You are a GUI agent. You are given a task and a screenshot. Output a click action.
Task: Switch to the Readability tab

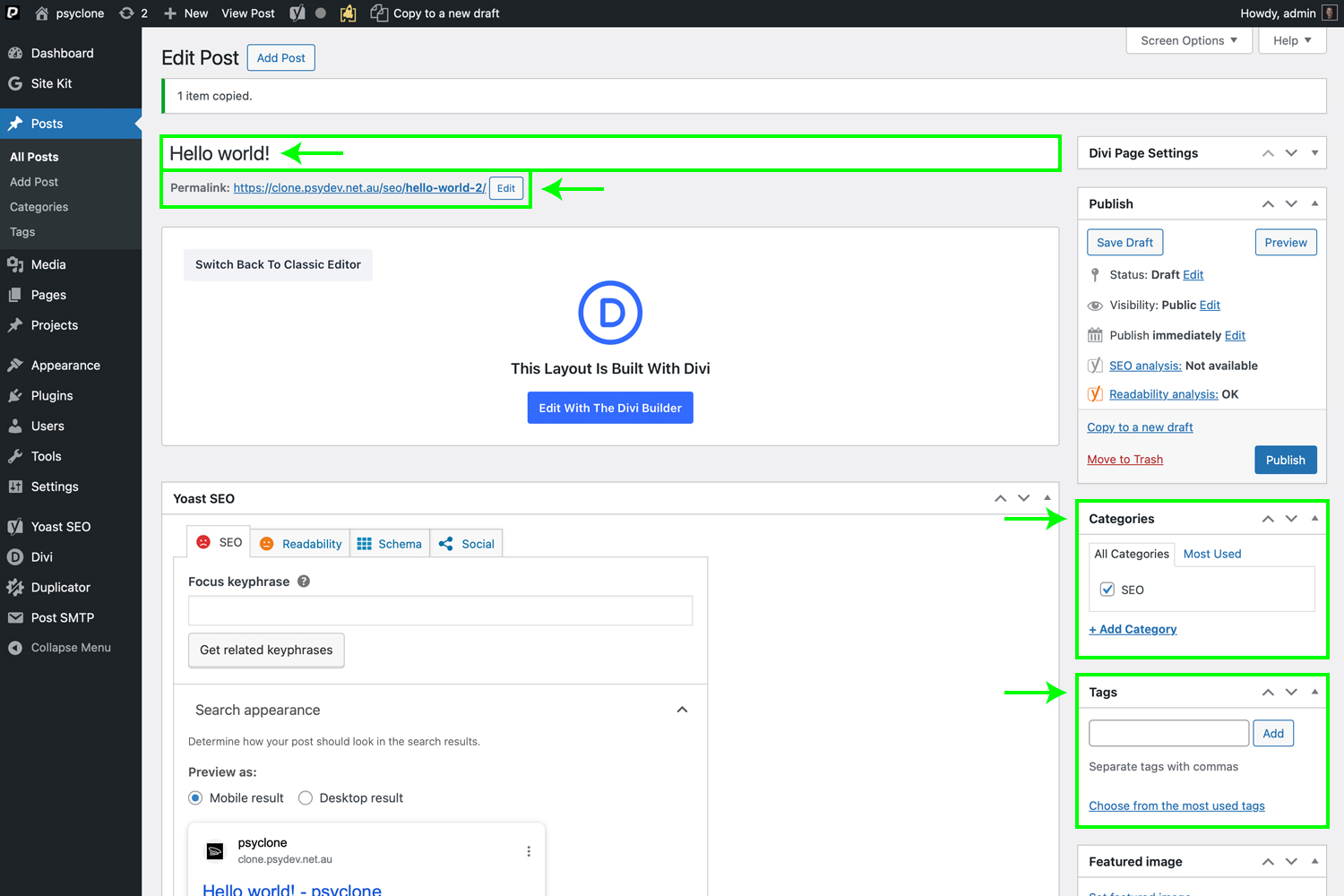[301, 544]
